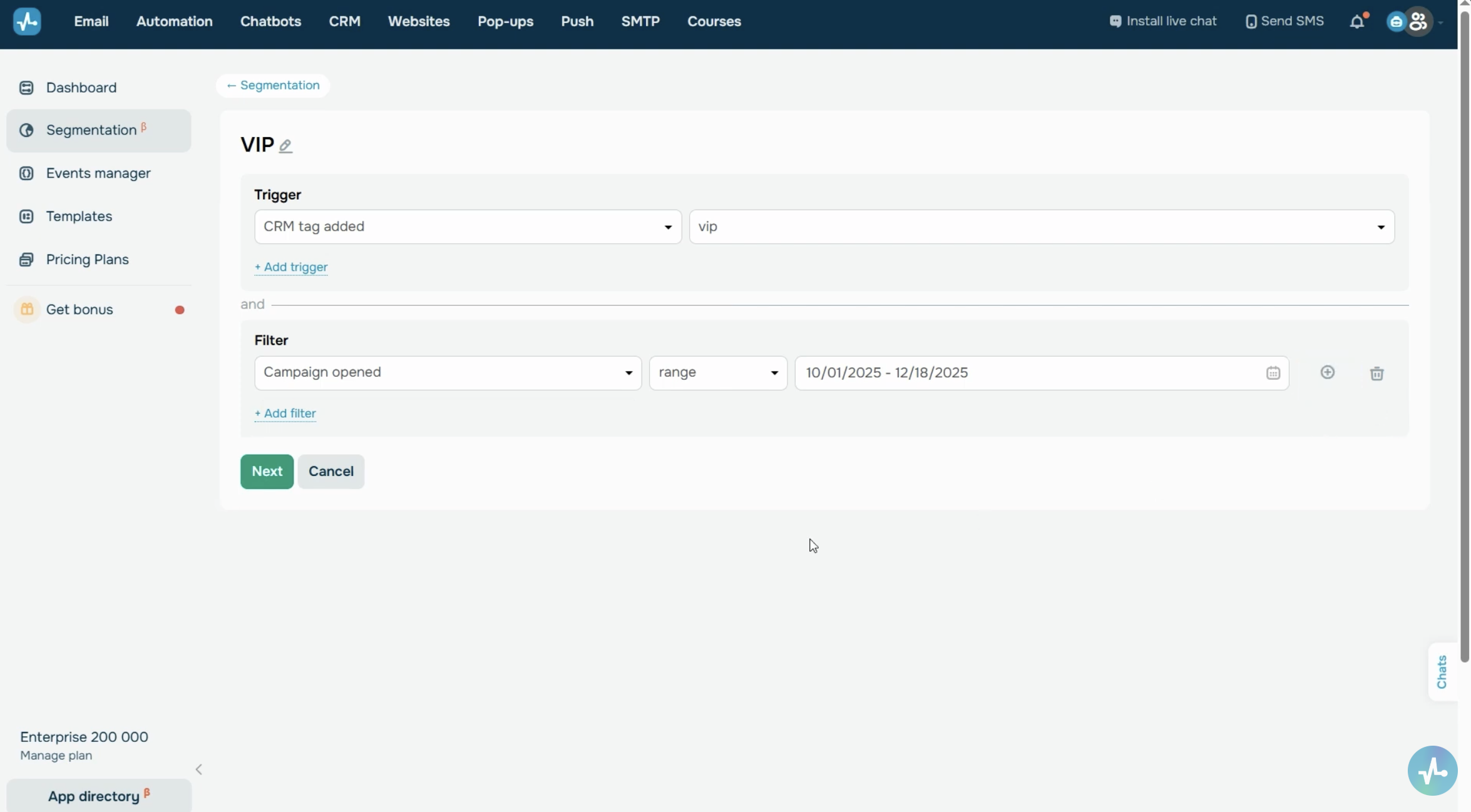
Task: Open the Automation menu
Action: (x=175, y=21)
